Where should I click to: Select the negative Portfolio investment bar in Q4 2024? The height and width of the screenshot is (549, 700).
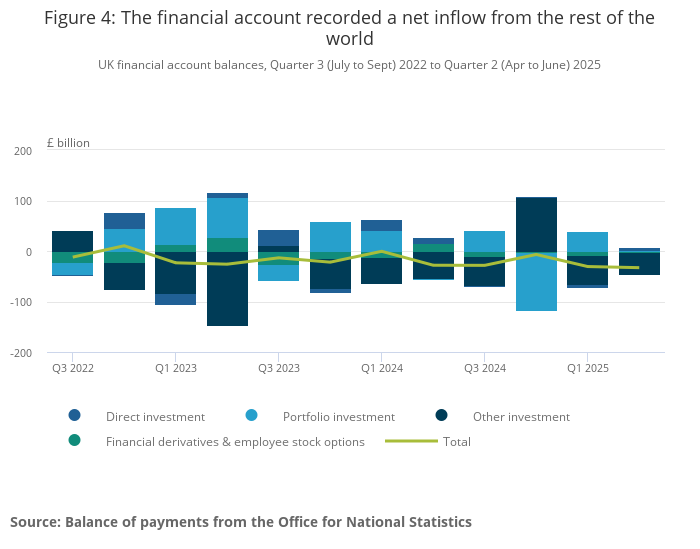tap(536, 282)
